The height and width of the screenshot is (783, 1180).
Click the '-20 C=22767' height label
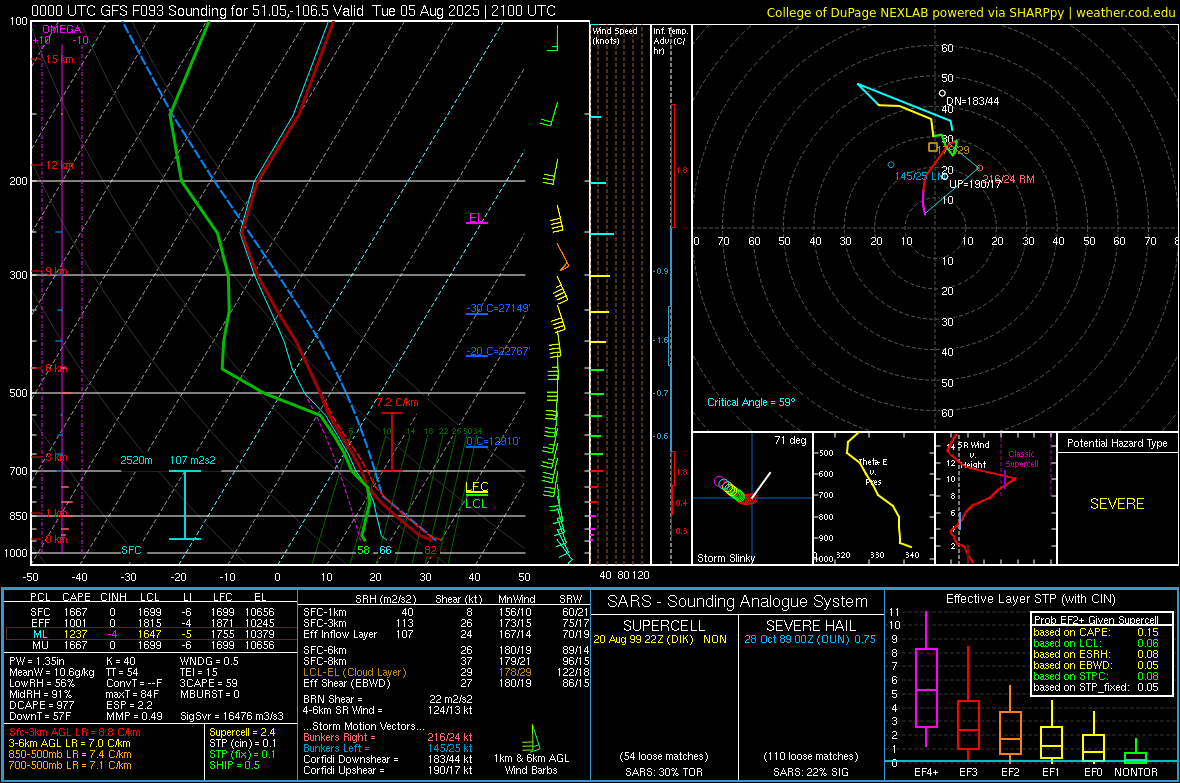498,351
